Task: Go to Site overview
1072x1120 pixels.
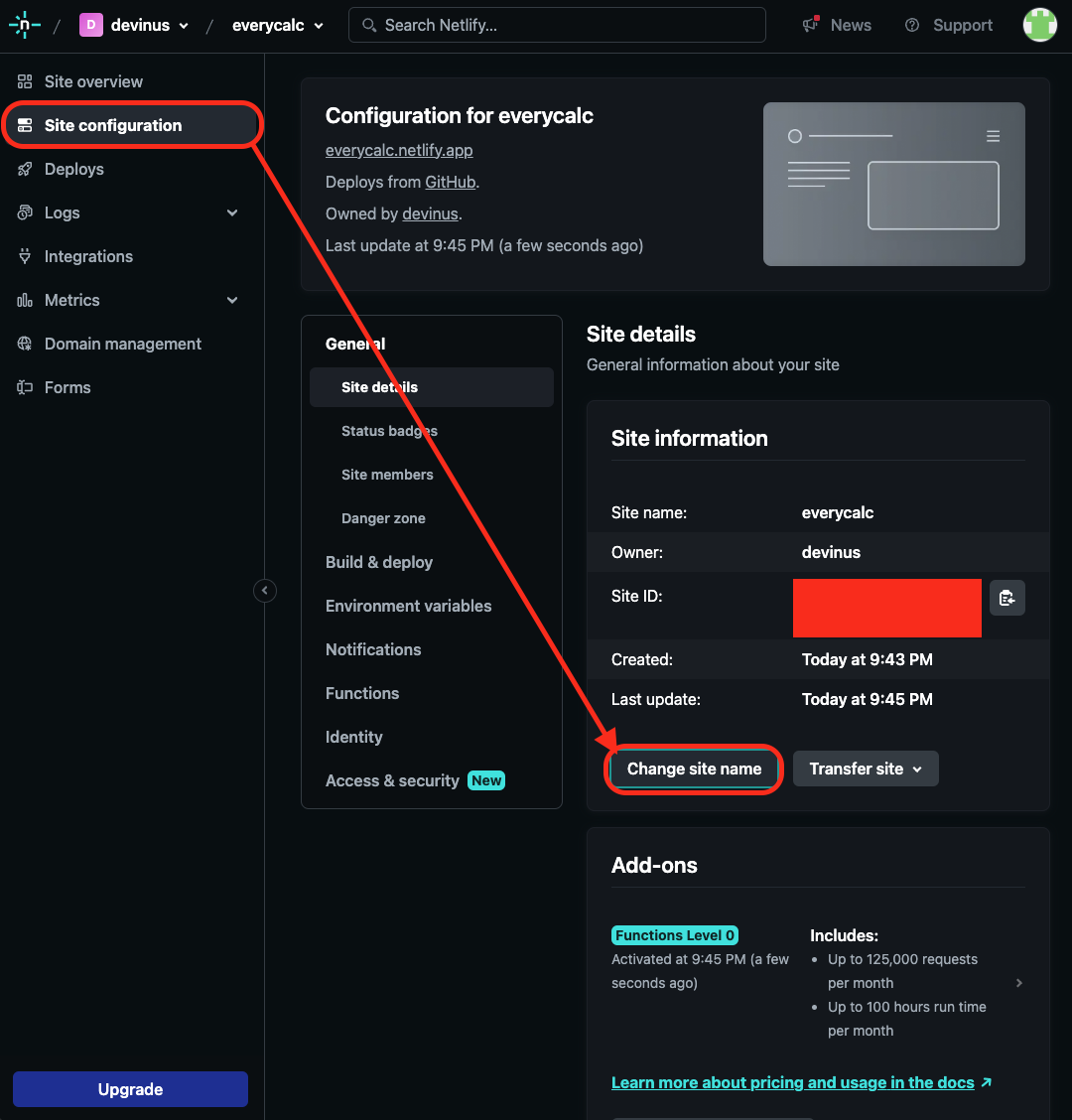Action: pos(93,81)
